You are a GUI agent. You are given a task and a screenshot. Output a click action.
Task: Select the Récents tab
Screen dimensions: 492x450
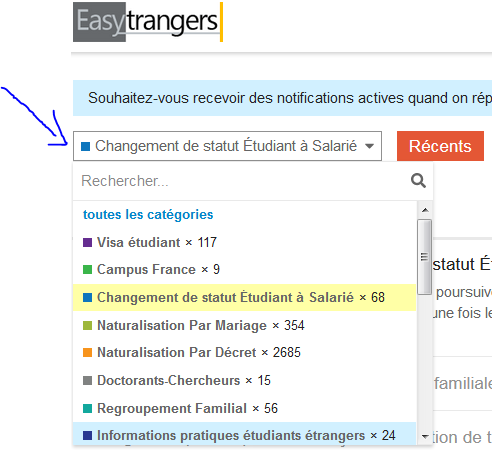coord(440,146)
